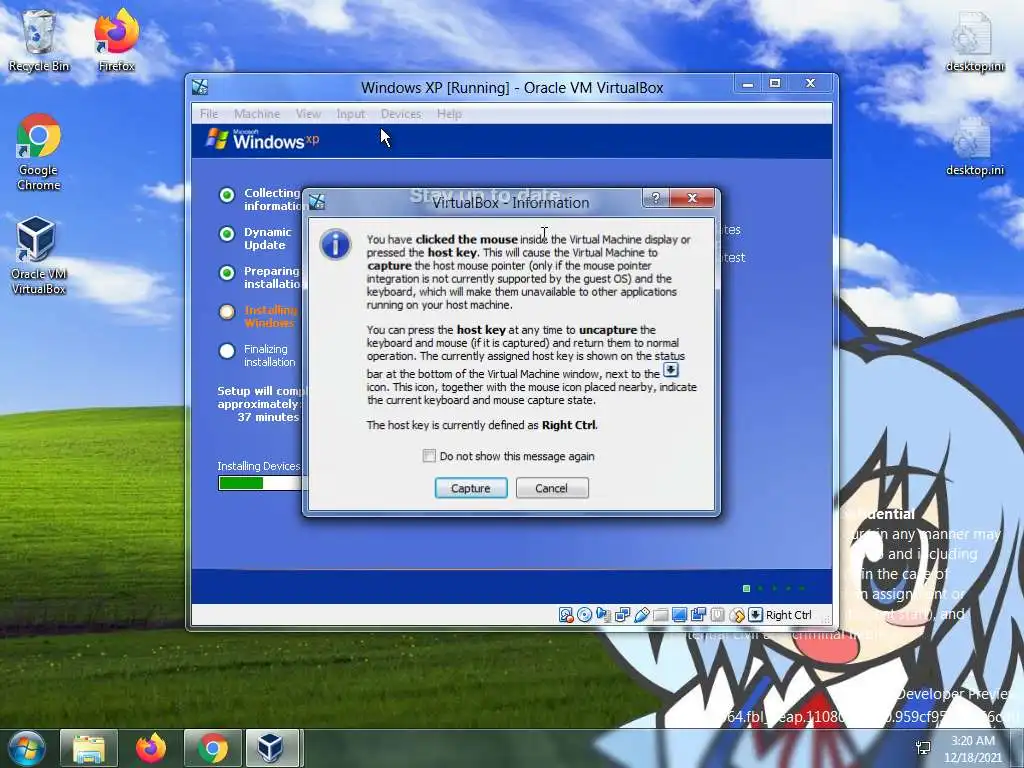Click the blue information icon in dialog
This screenshot has width=1024, height=768.
[x=335, y=244]
